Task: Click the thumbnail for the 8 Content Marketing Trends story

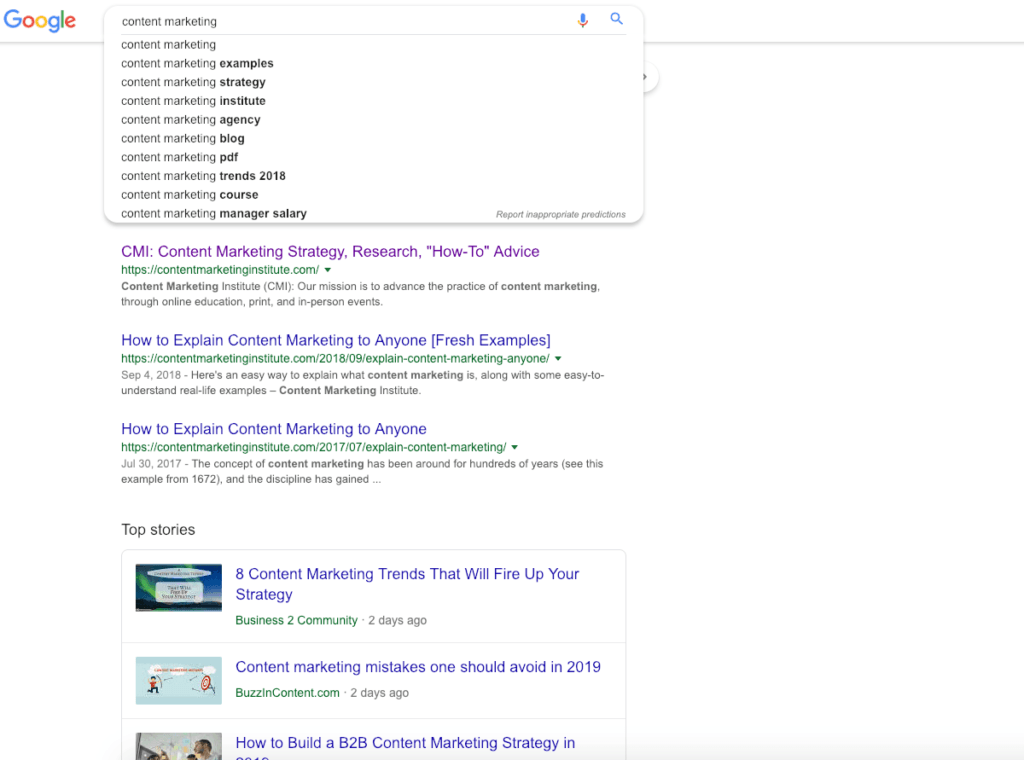Action: click(178, 588)
